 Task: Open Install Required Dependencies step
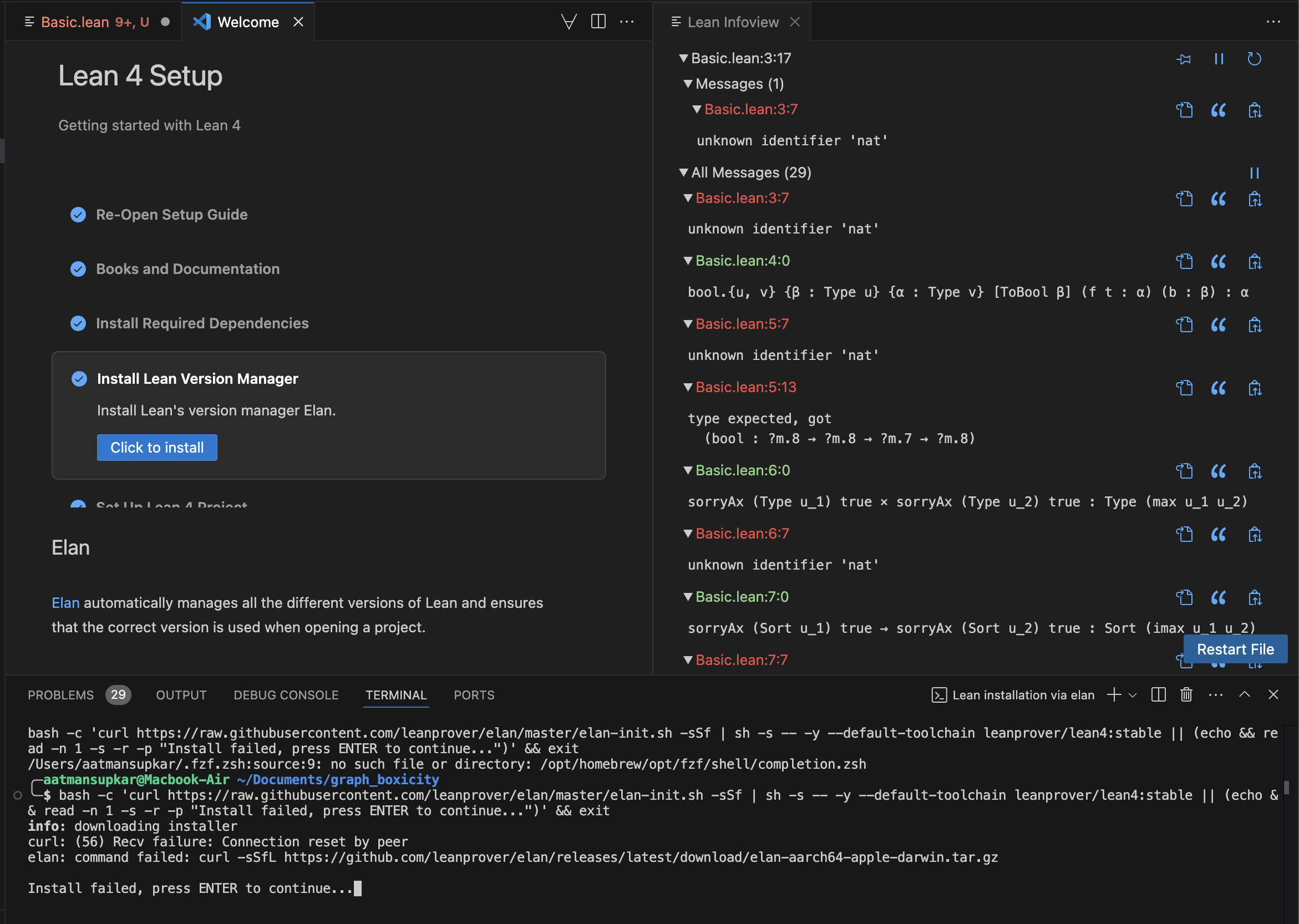(x=202, y=323)
